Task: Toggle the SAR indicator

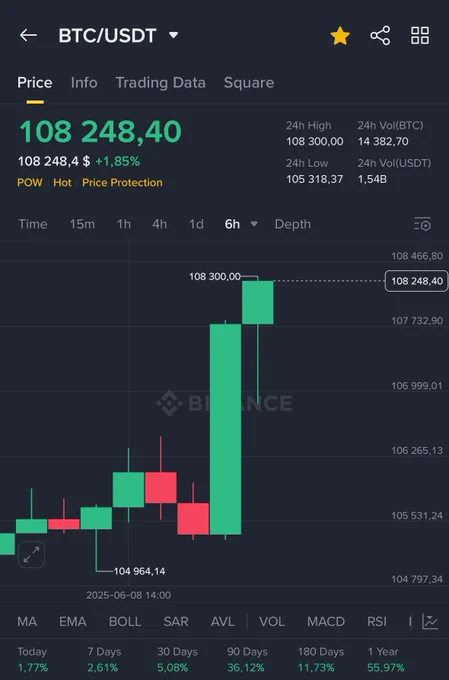Action: [x=176, y=621]
